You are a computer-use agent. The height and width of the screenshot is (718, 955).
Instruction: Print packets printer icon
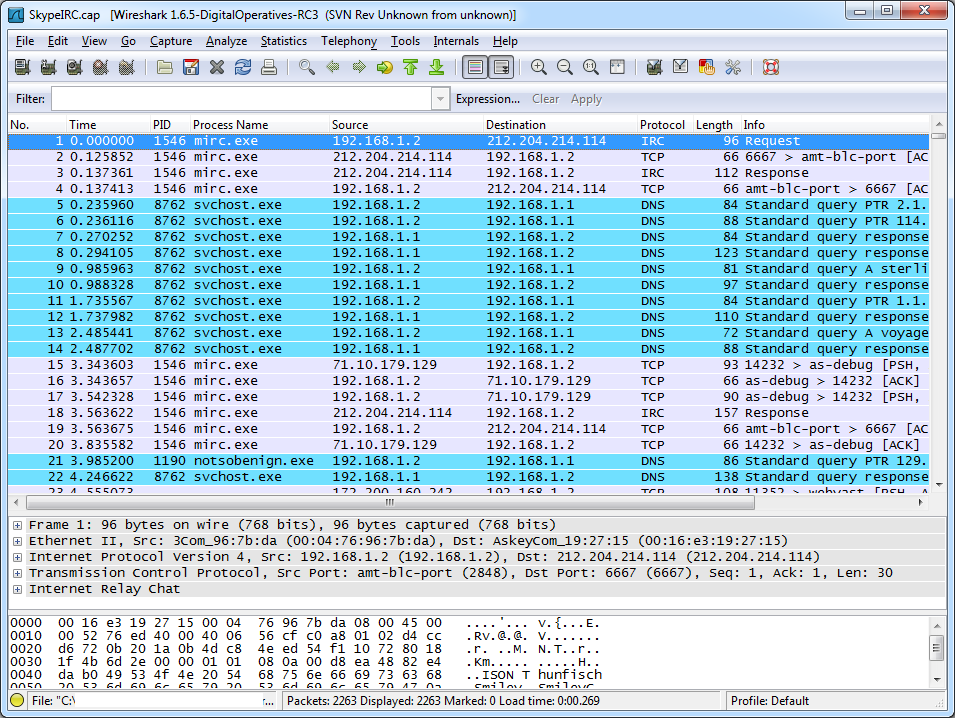point(269,67)
